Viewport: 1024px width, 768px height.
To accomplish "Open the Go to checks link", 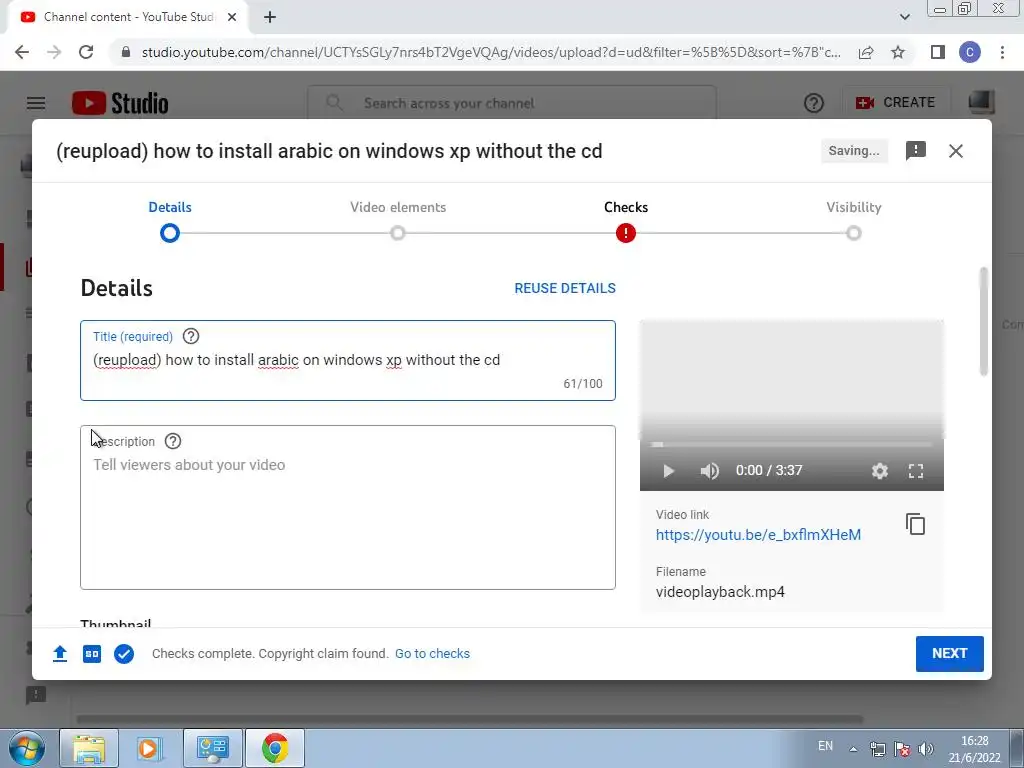I will pos(432,654).
